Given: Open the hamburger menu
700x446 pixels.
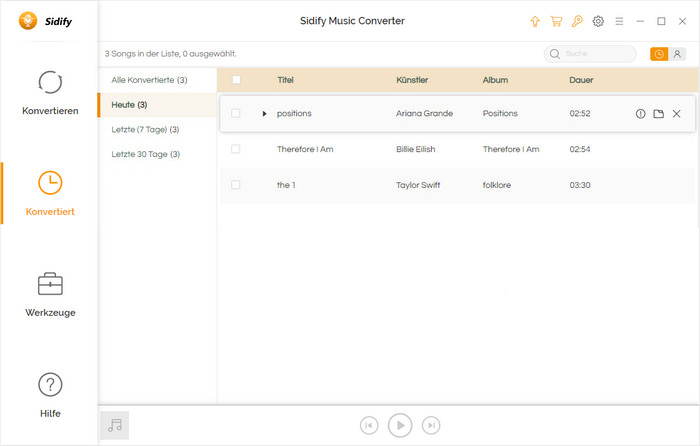Looking at the screenshot, I should tap(619, 21).
